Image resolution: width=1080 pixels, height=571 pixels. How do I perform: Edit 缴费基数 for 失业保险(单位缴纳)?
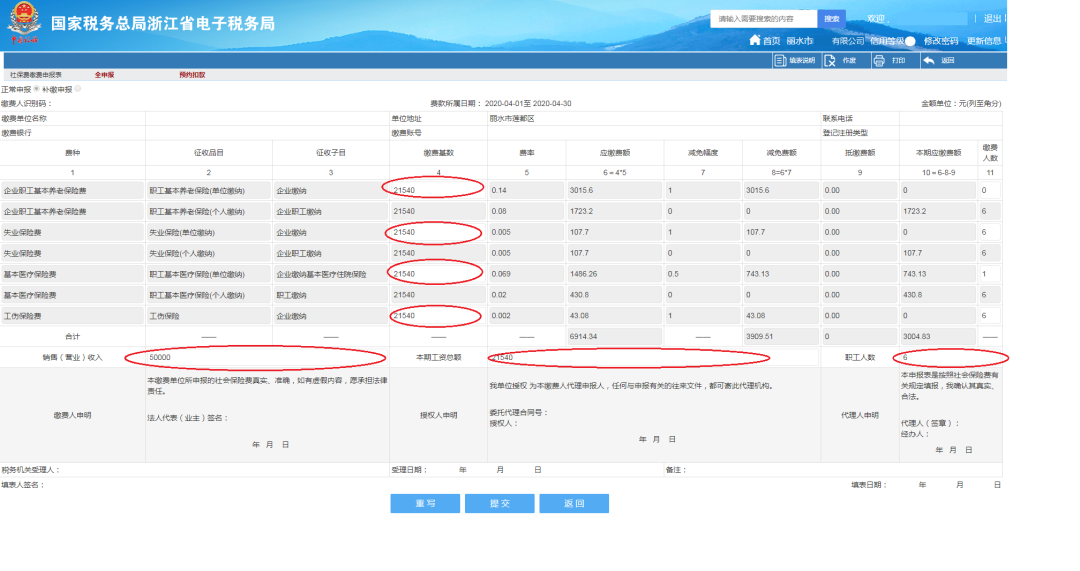(437, 232)
